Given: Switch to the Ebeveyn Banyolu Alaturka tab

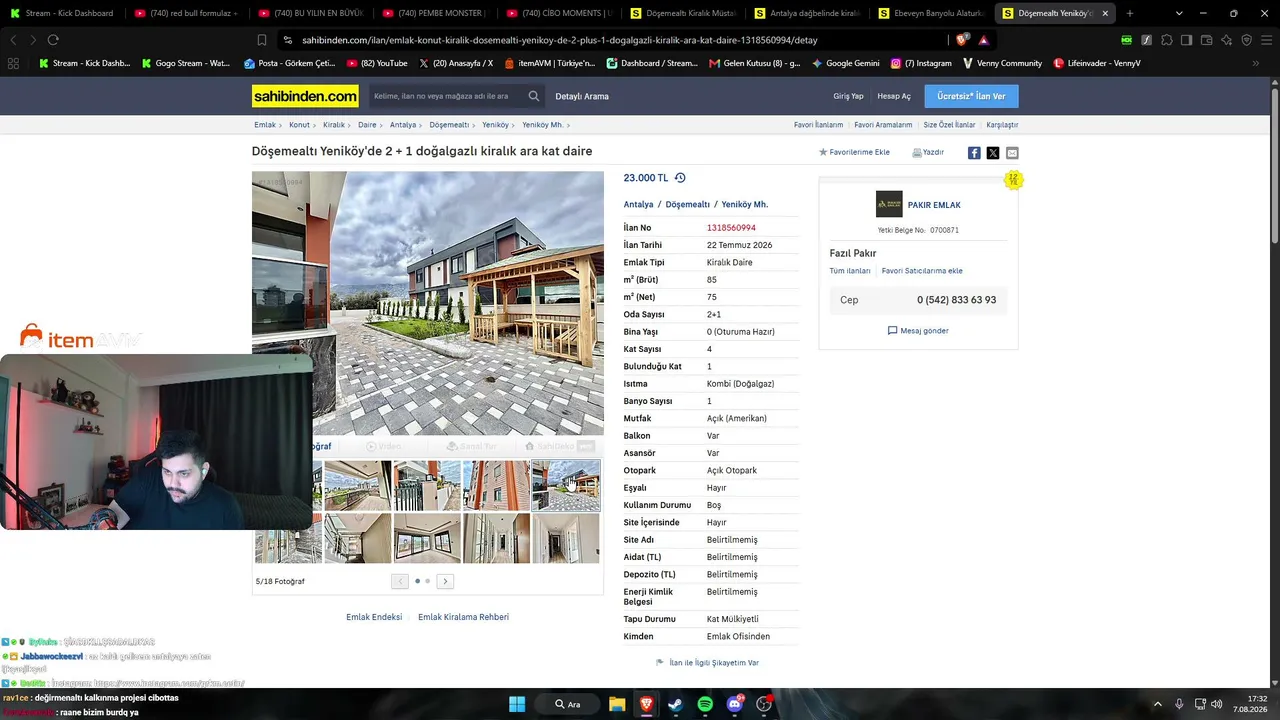Looking at the screenshot, I should [x=932, y=13].
